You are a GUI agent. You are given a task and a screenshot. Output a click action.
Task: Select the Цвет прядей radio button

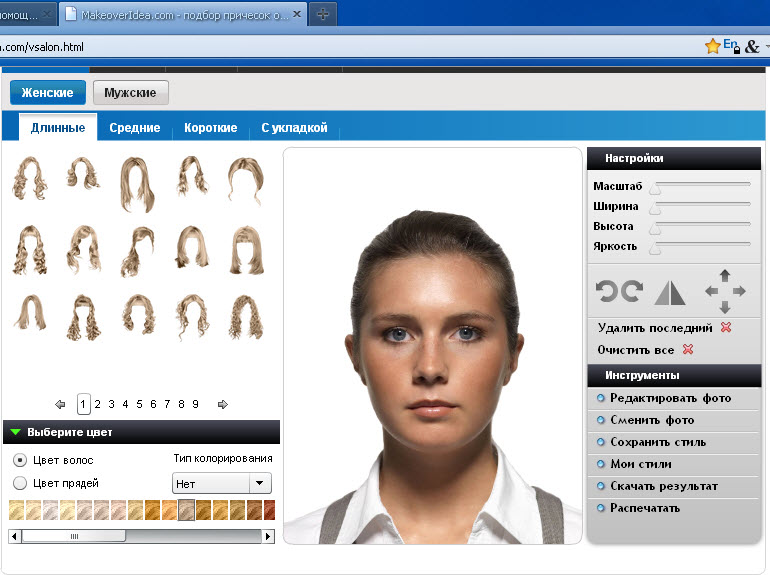[20, 483]
